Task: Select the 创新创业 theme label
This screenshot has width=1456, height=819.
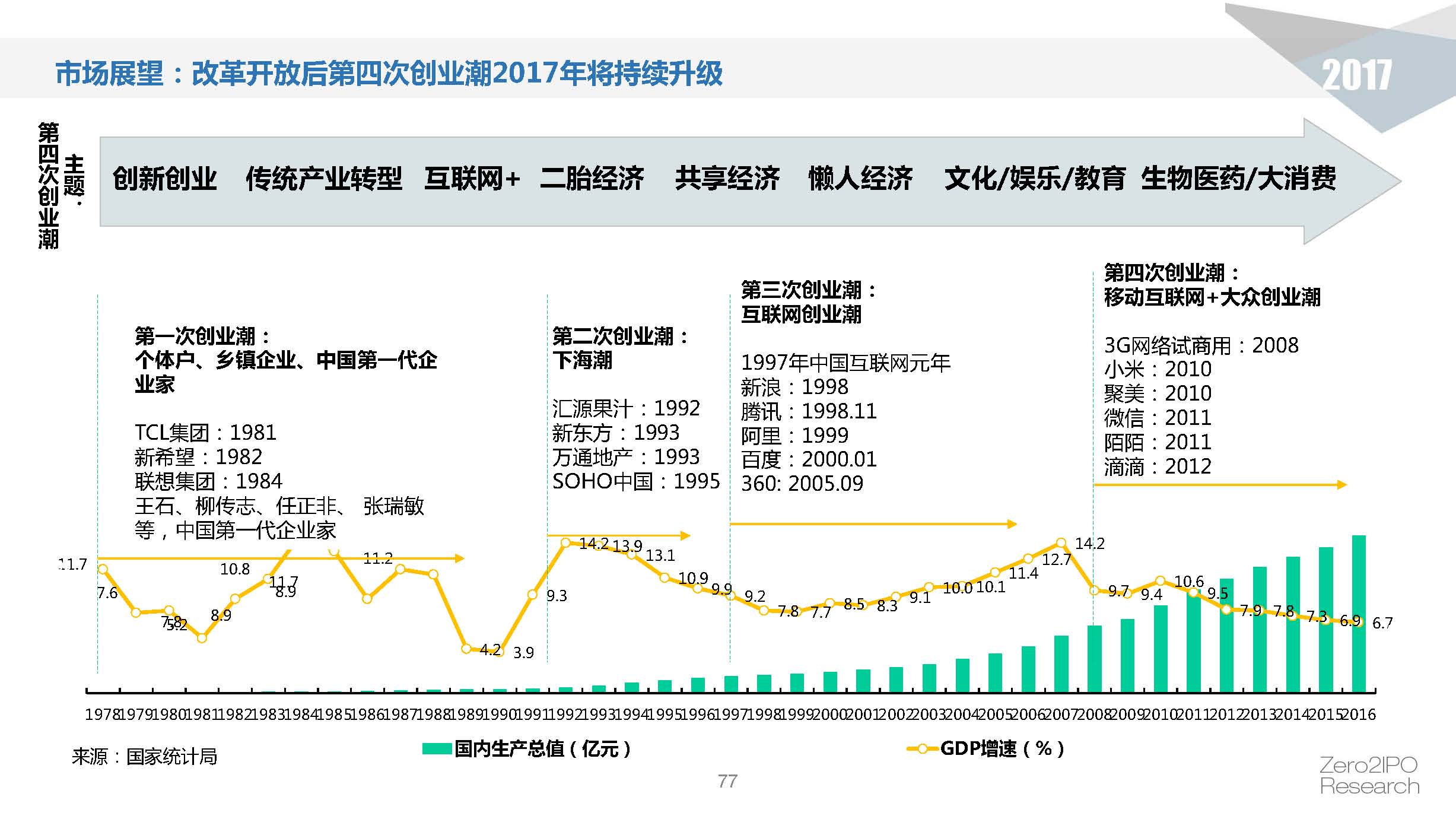Action: click(165, 179)
